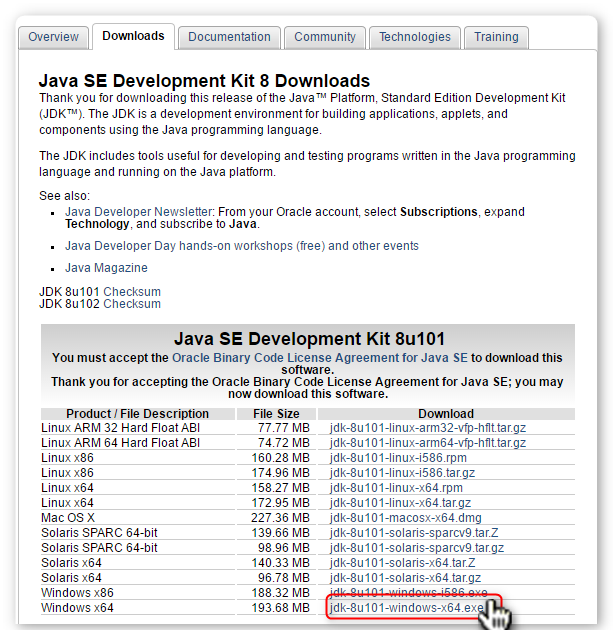Select the 193.68 MB file size cell
This screenshot has width=613, height=630.
(x=276, y=608)
